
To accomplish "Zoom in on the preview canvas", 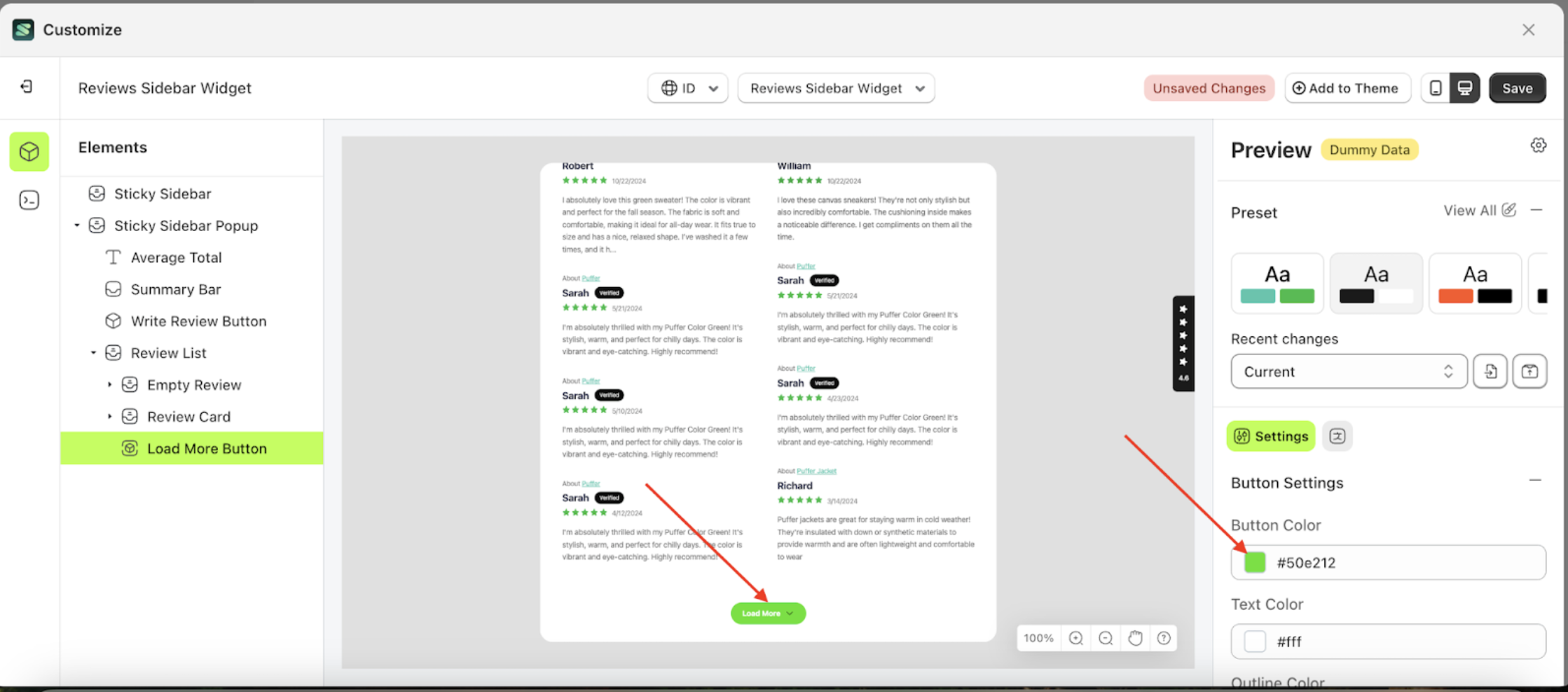I will tap(1076, 638).
